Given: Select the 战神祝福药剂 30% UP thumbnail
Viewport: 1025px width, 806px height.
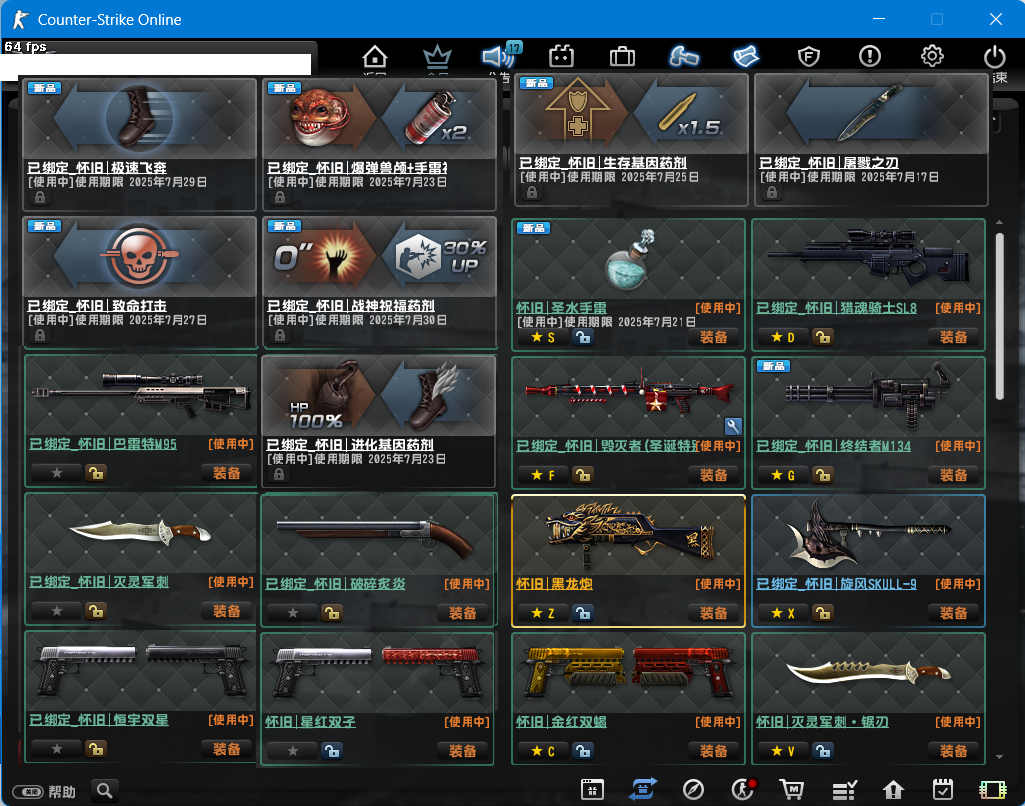Looking at the screenshot, I should [380, 257].
